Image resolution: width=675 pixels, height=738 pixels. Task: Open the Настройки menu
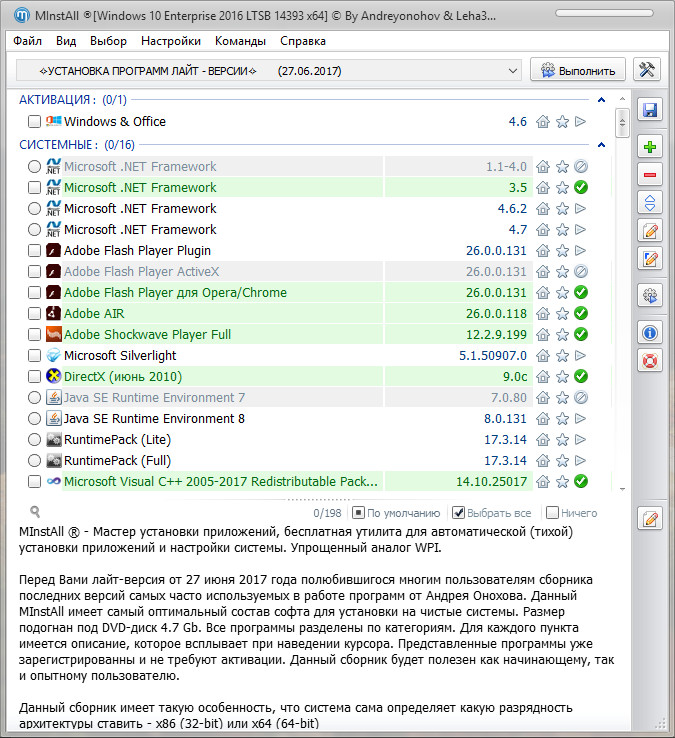pos(171,41)
